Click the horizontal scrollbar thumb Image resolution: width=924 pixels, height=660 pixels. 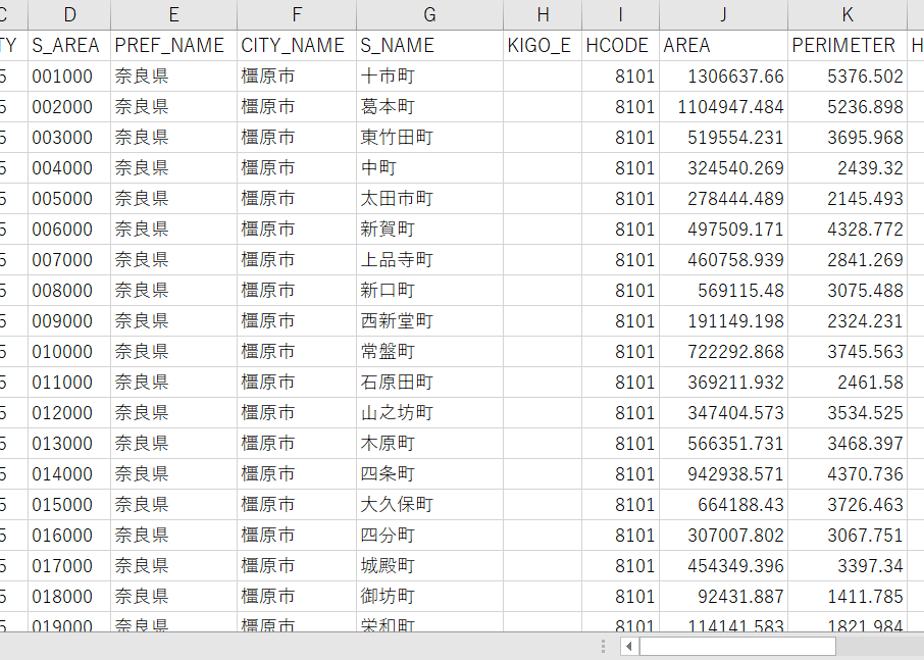[737, 646]
